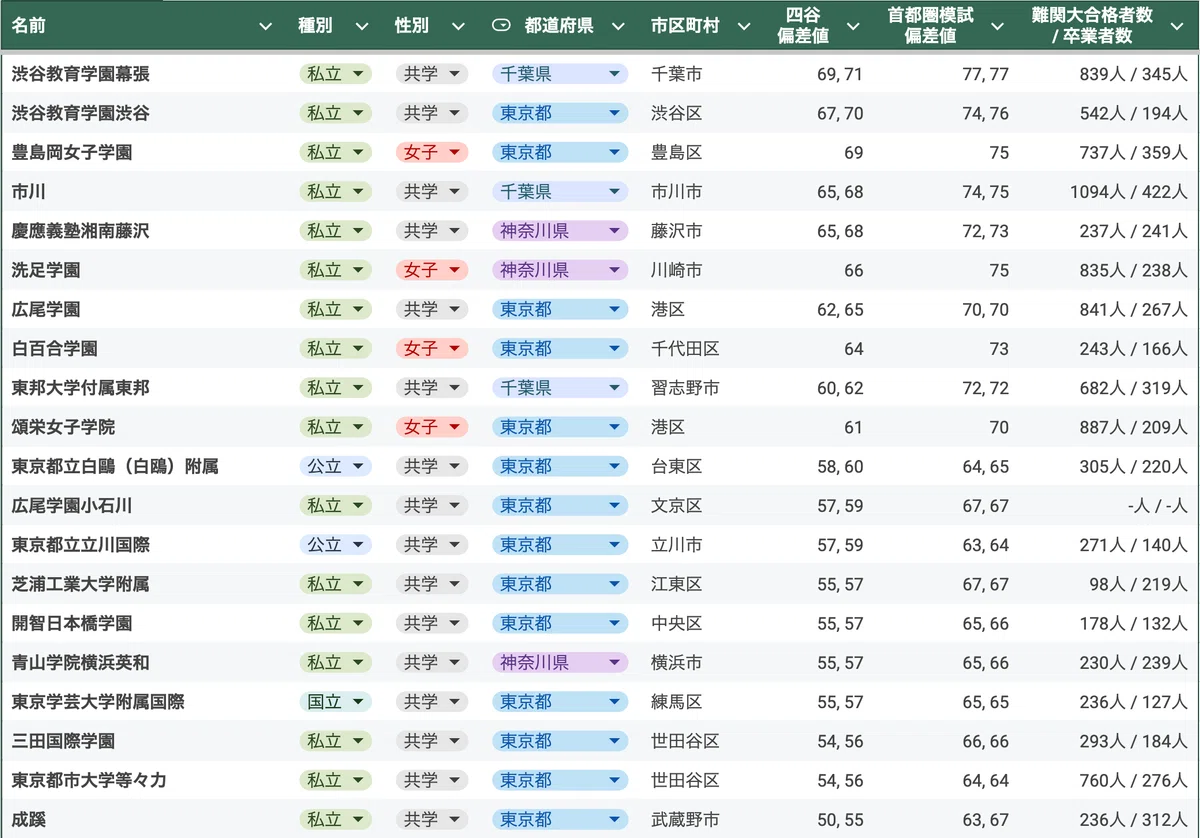The image size is (1200, 838).
Task: Open 公立 chip for 東京都立立川国際
Action: [x=335, y=545]
